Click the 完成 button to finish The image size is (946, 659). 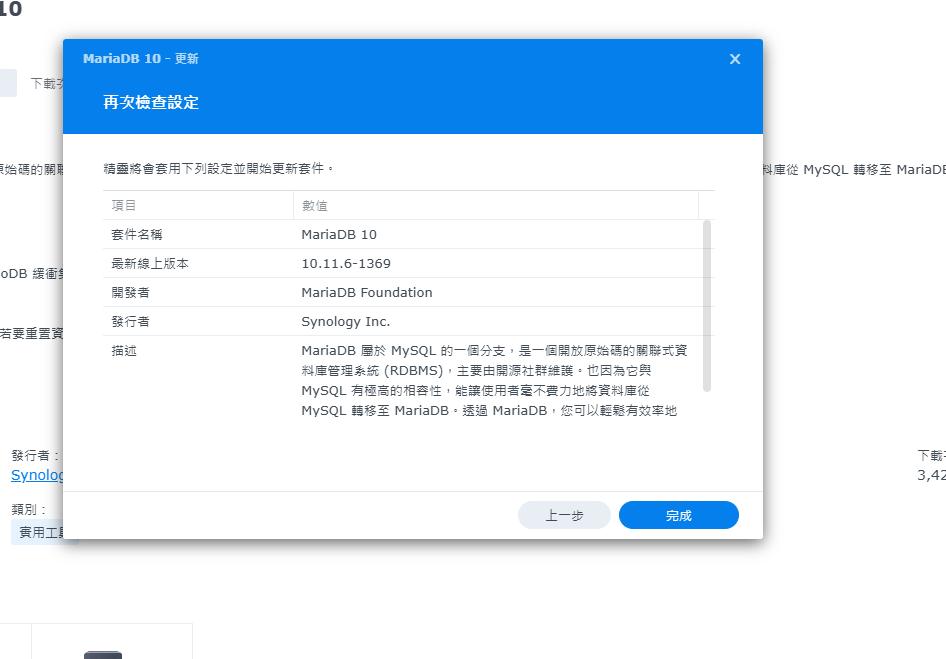[x=679, y=515]
